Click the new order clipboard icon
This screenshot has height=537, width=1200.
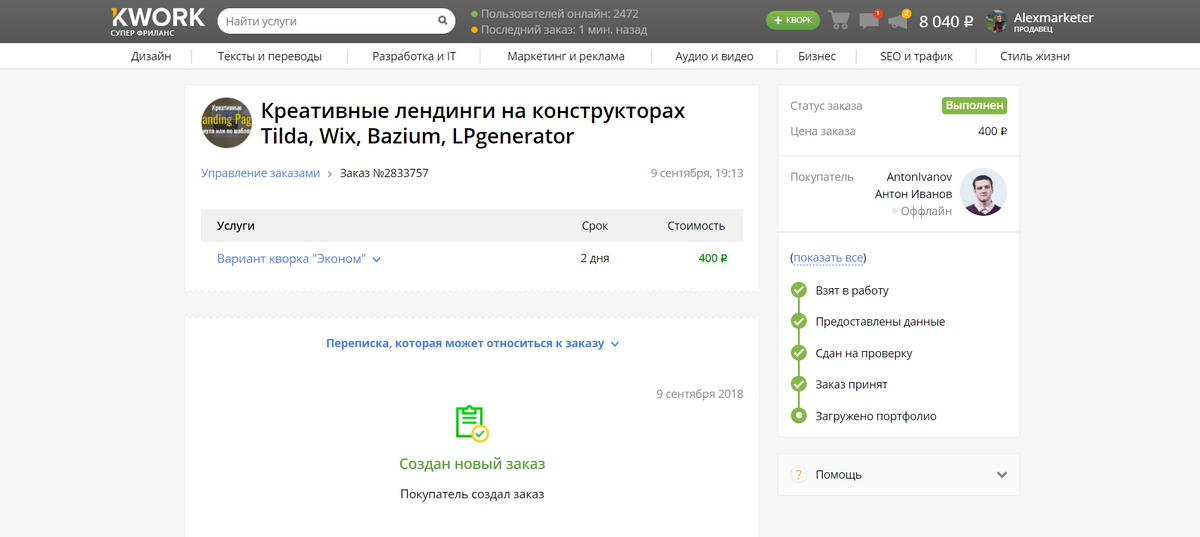tap(471, 423)
